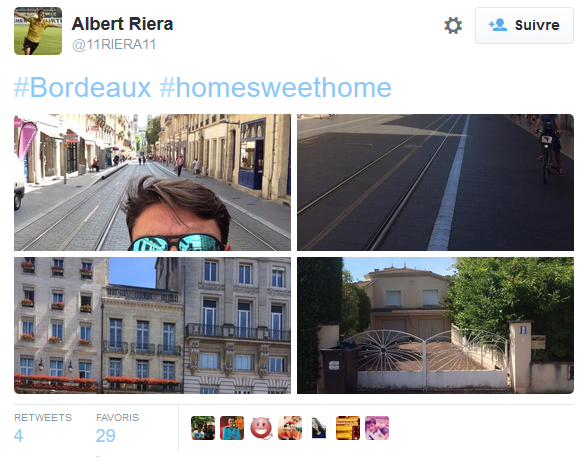Open the #homesweethome hashtag

click(275, 88)
